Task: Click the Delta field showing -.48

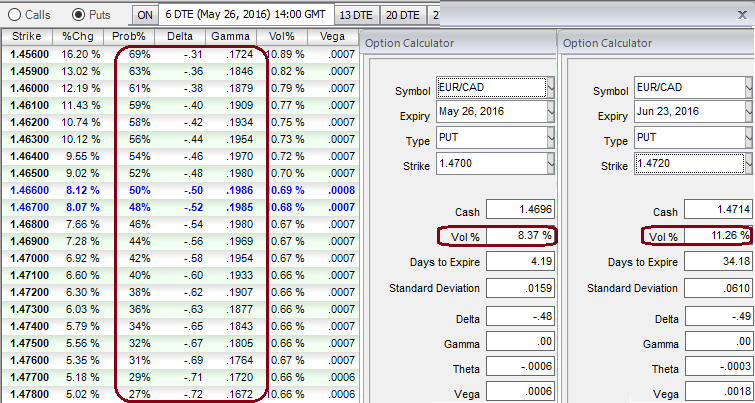Action: tap(520, 317)
